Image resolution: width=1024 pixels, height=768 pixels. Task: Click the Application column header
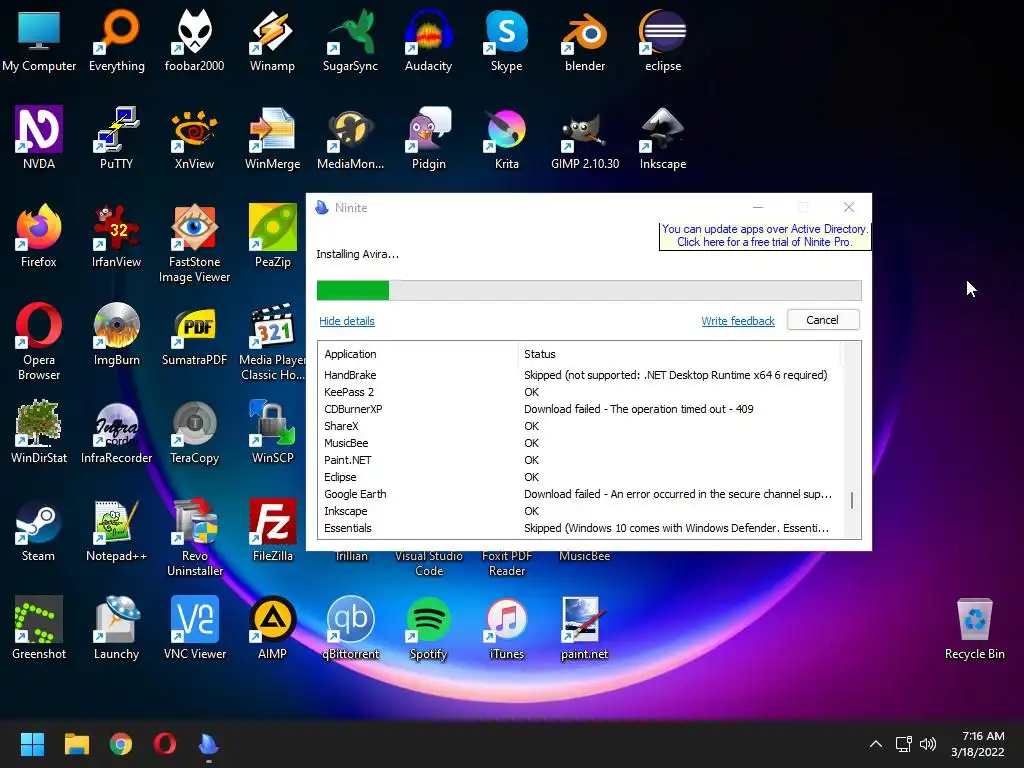pos(418,354)
